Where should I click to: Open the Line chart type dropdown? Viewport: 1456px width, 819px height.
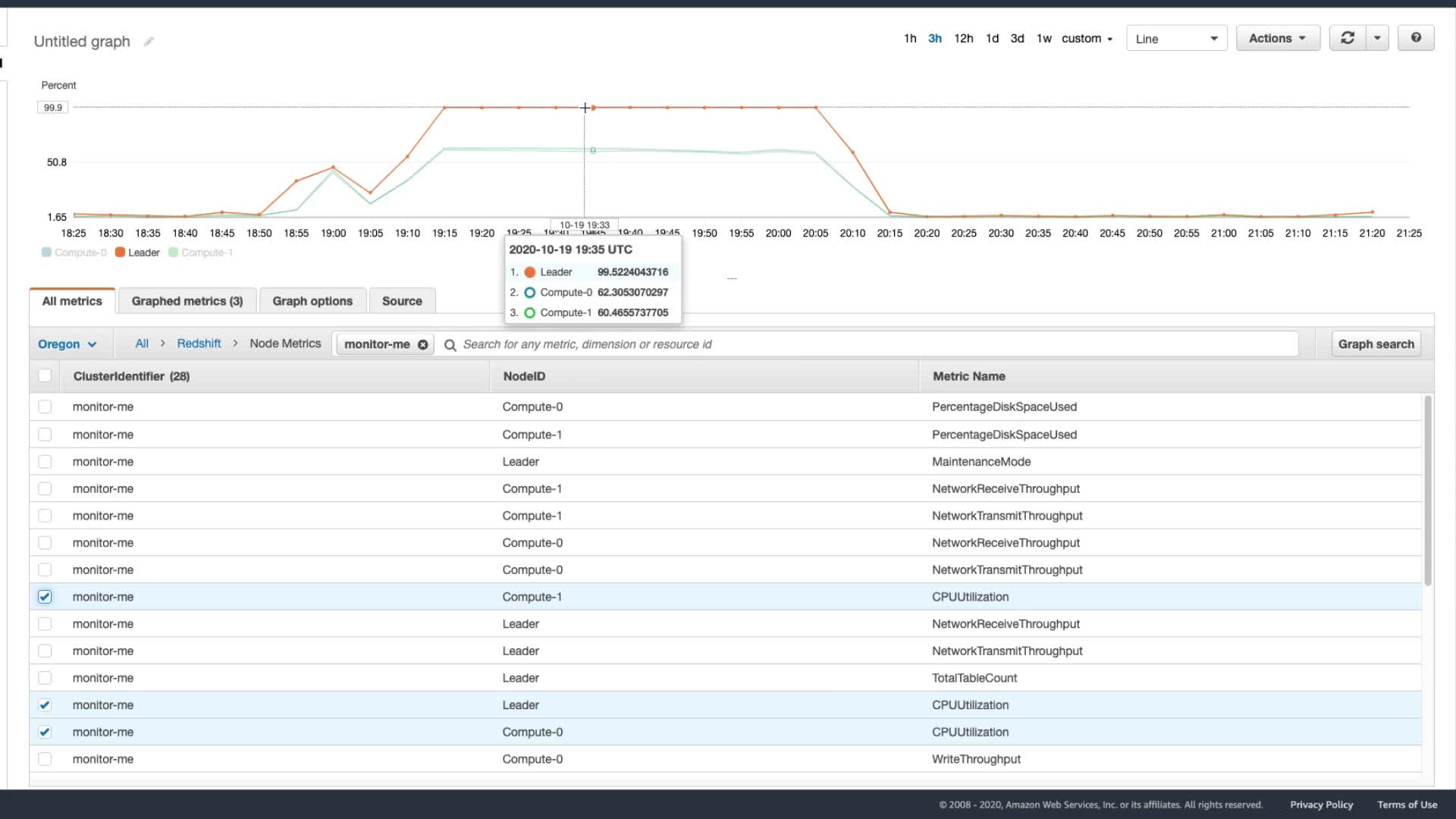pos(1176,39)
